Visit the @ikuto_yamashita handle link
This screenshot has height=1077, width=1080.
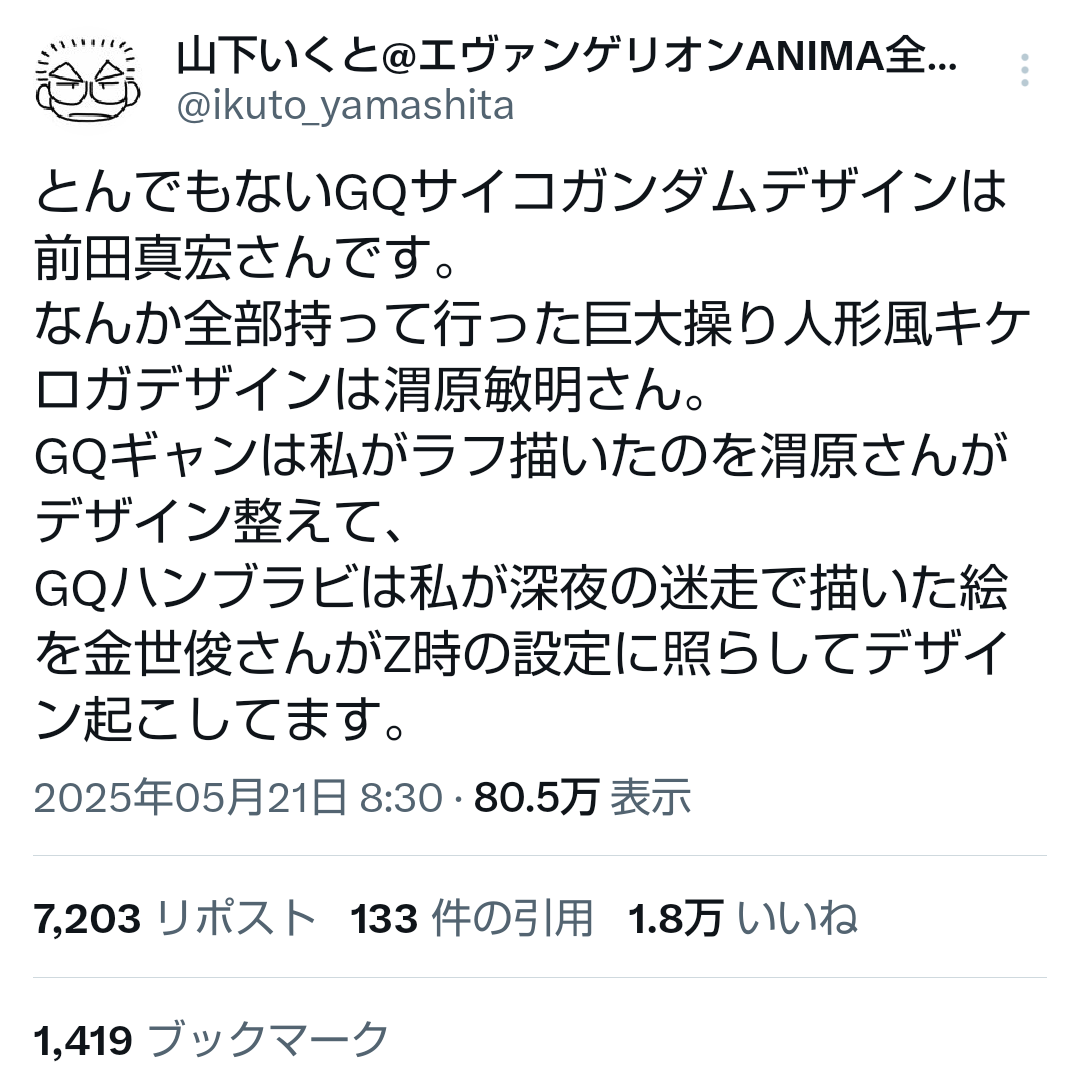point(345,106)
